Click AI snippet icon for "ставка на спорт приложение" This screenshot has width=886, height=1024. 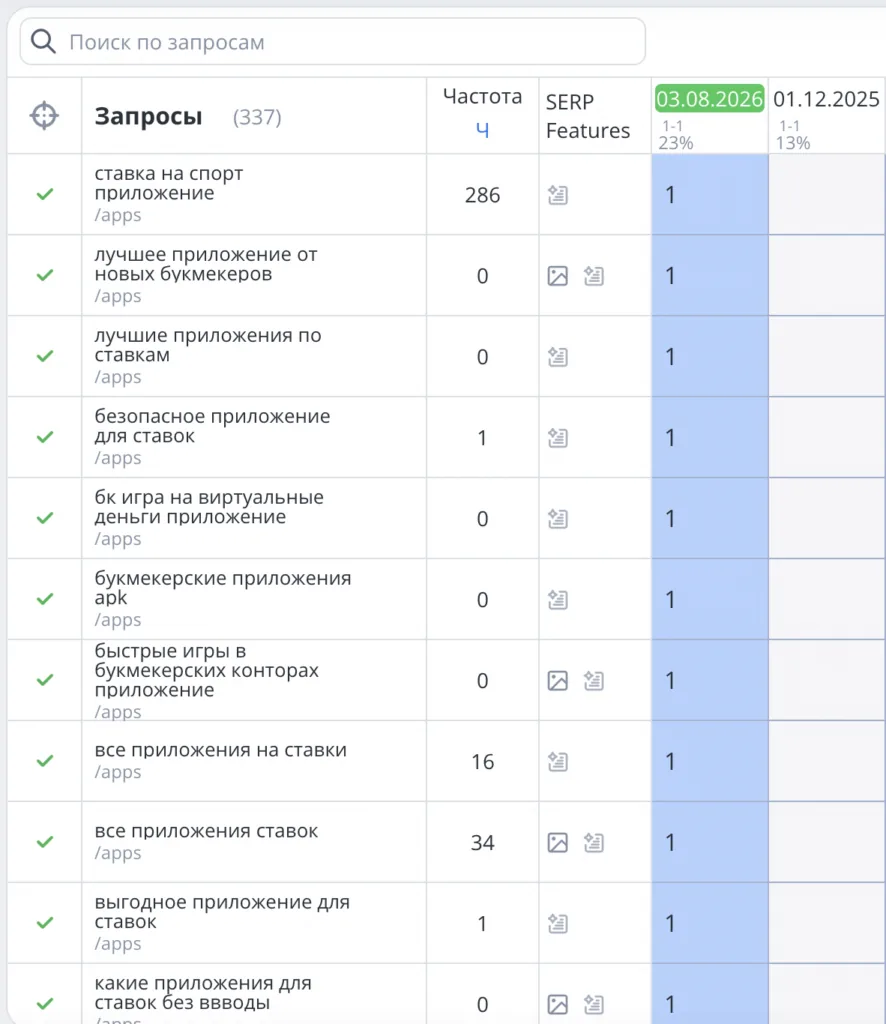coord(558,195)
